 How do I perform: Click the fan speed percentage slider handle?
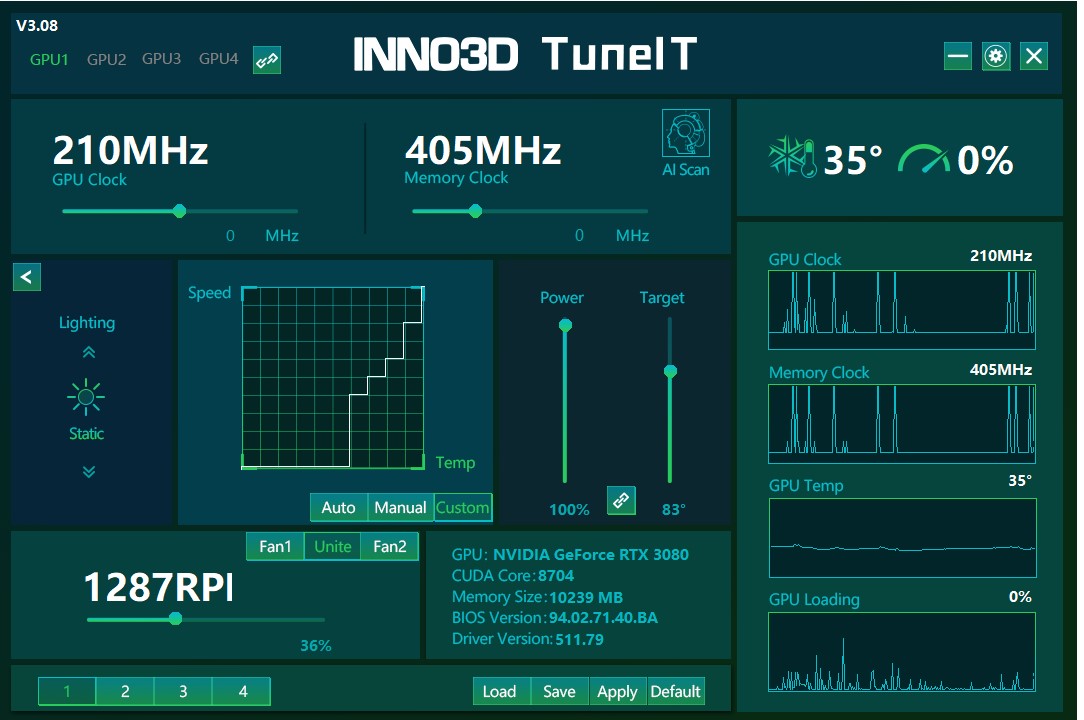click(176, 619)
